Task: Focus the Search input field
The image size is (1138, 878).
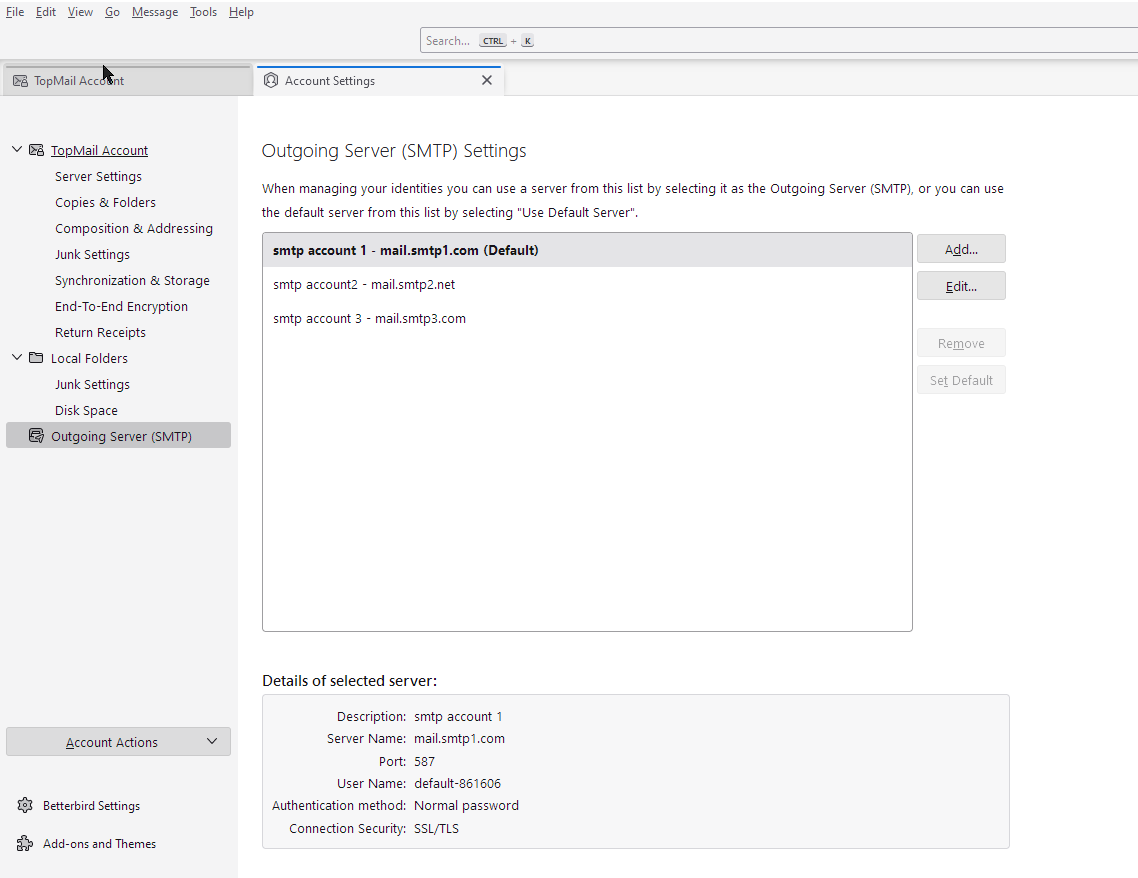Action: (779, 41)
